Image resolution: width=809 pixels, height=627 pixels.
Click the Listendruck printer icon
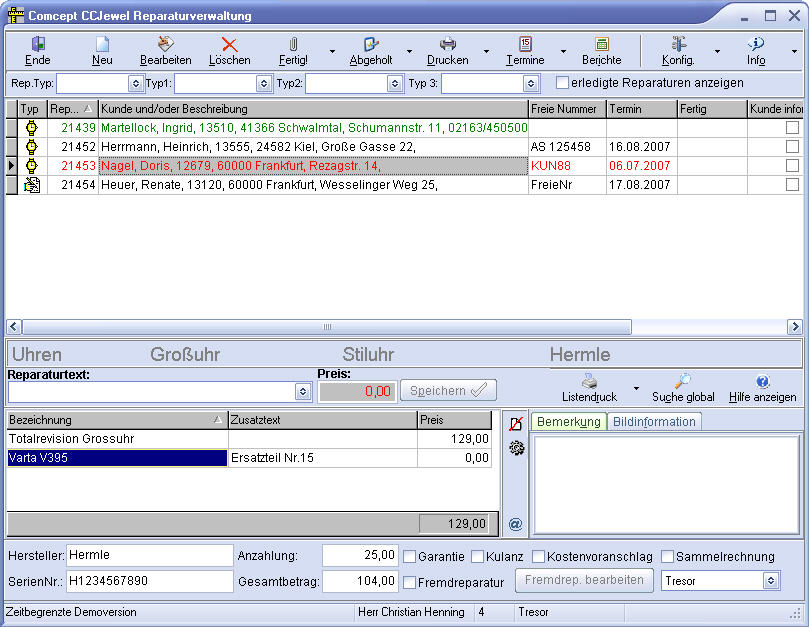590,381
